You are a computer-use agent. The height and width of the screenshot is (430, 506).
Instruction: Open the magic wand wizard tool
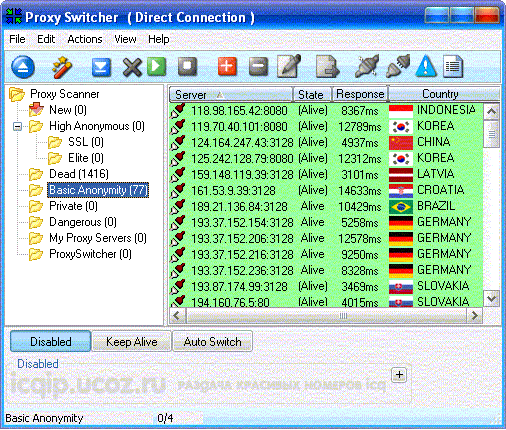click(62, 67)
